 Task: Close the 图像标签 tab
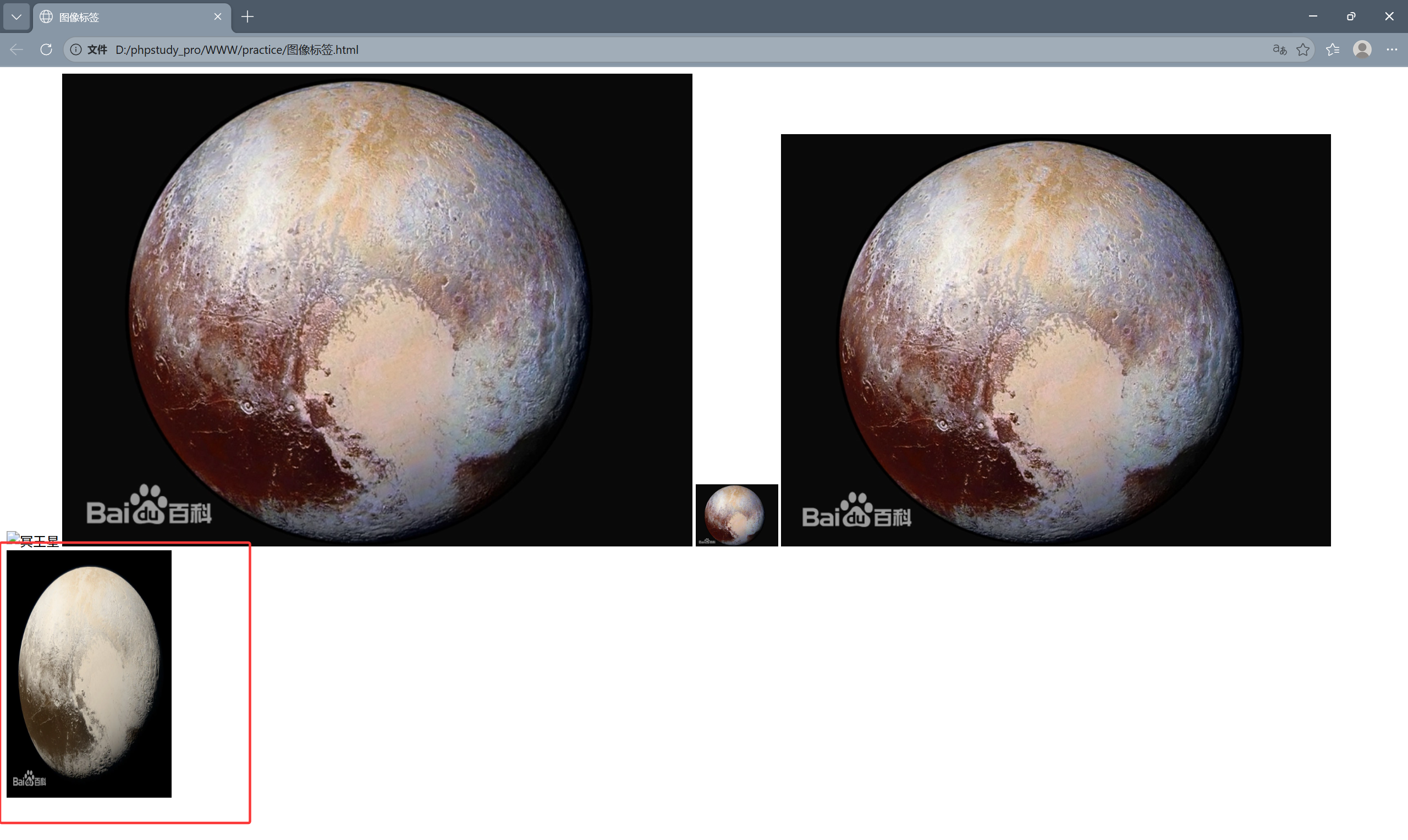coord(217,17)
